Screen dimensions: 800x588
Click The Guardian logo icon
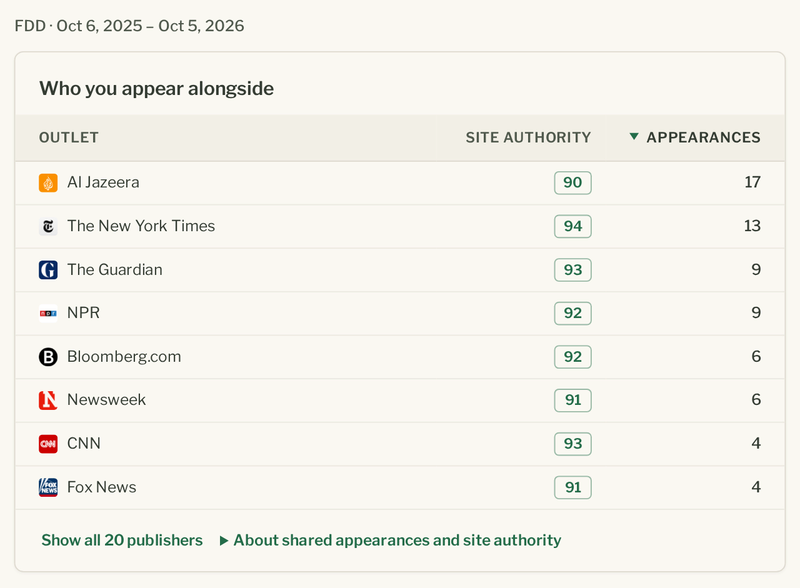click(48, 270)
